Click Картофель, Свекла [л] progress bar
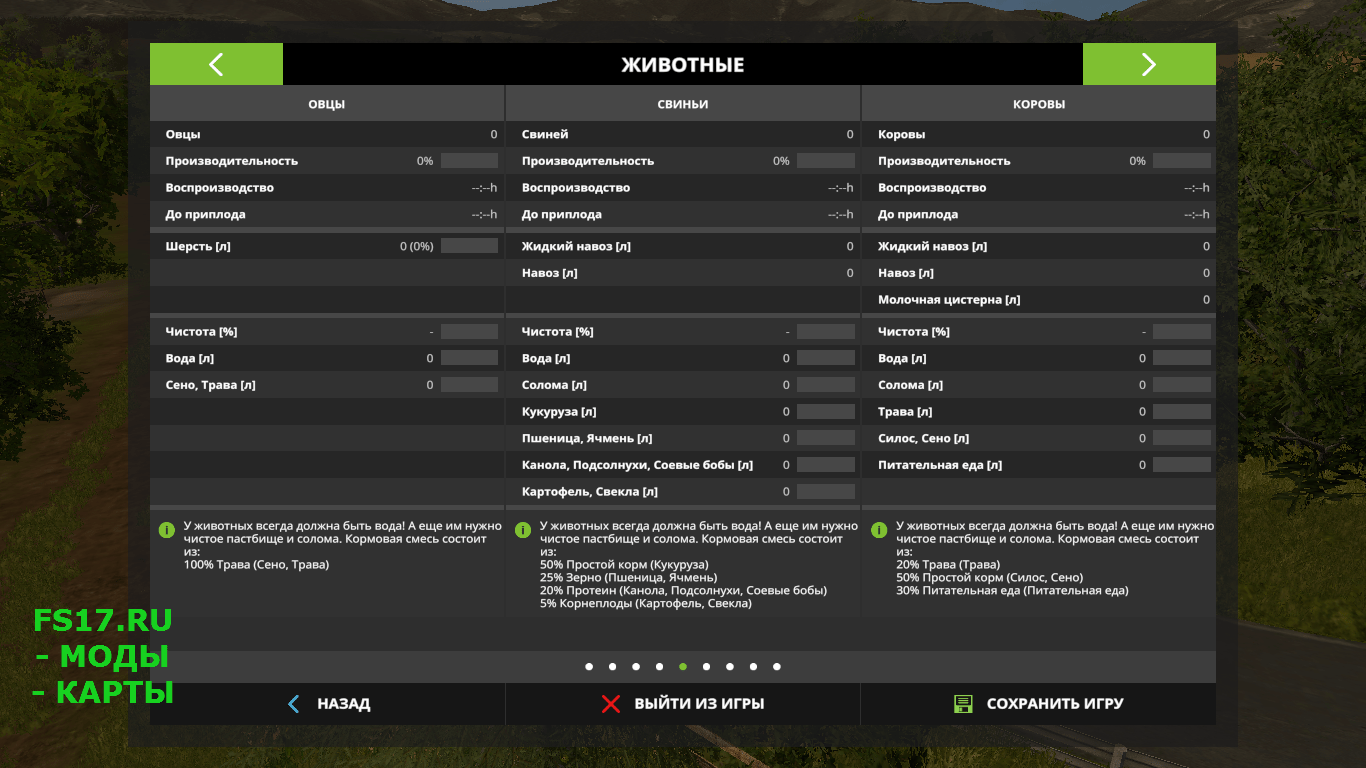 point(826,492)
